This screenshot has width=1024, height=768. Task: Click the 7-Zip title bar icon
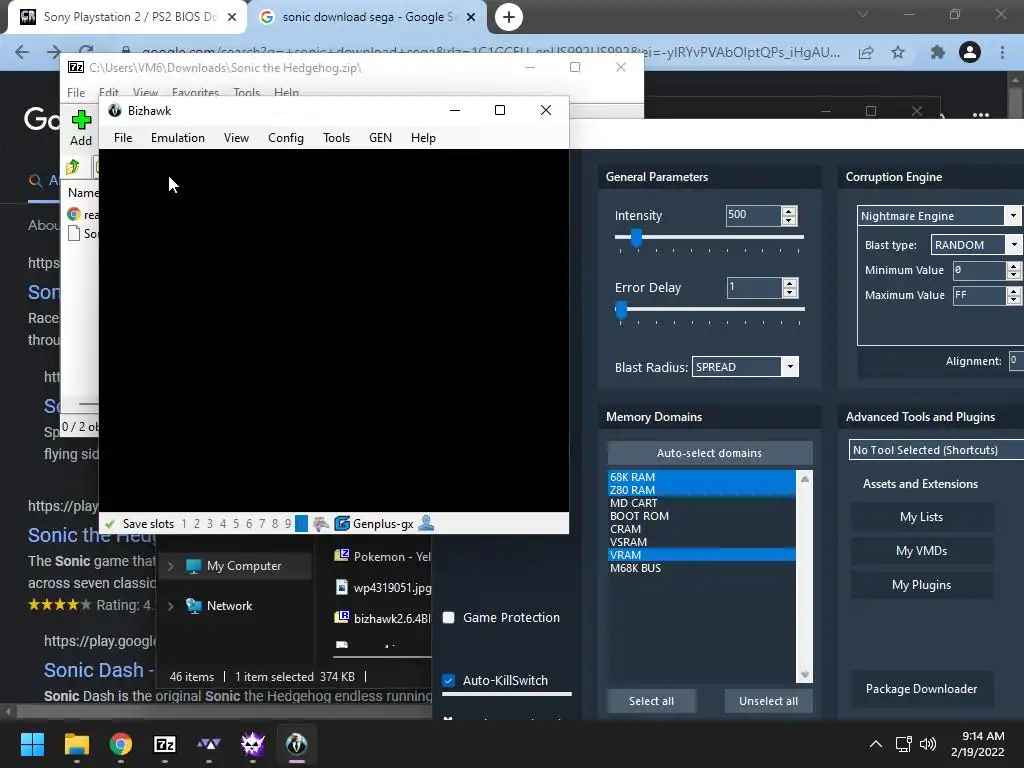[76, 67]
